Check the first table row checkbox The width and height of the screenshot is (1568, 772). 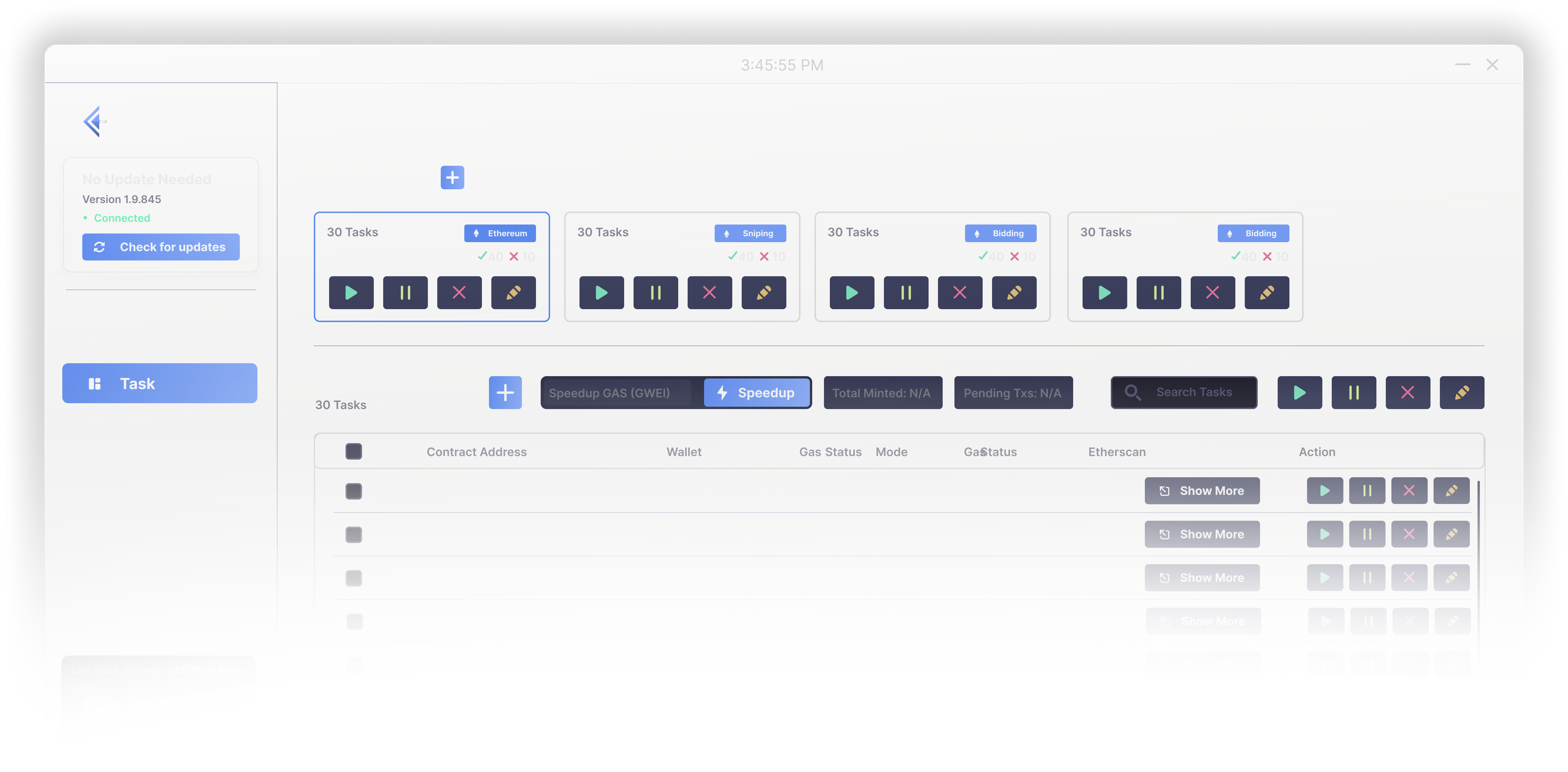354,491
